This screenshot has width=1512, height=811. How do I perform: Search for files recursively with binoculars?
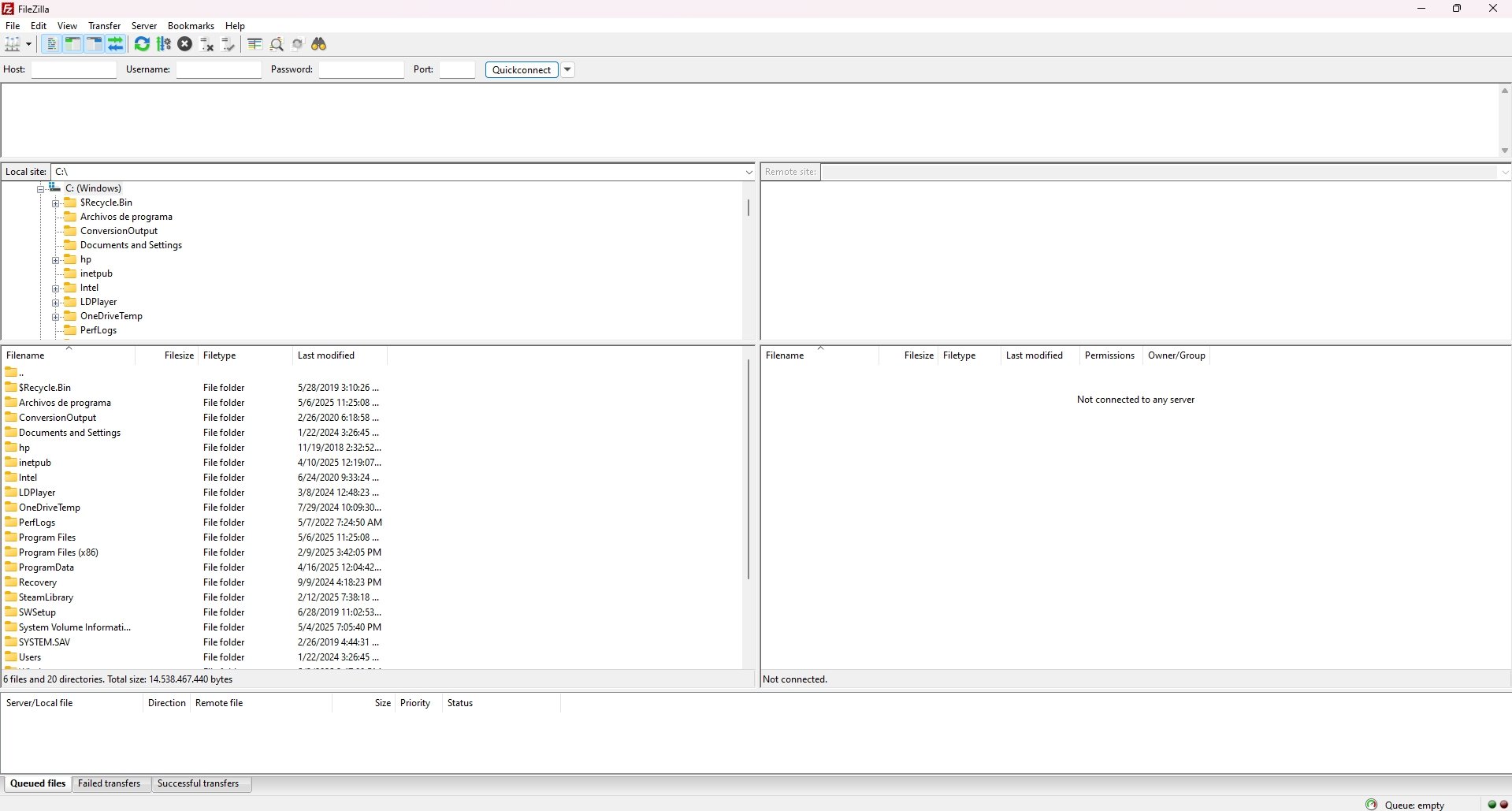[319, 44]
